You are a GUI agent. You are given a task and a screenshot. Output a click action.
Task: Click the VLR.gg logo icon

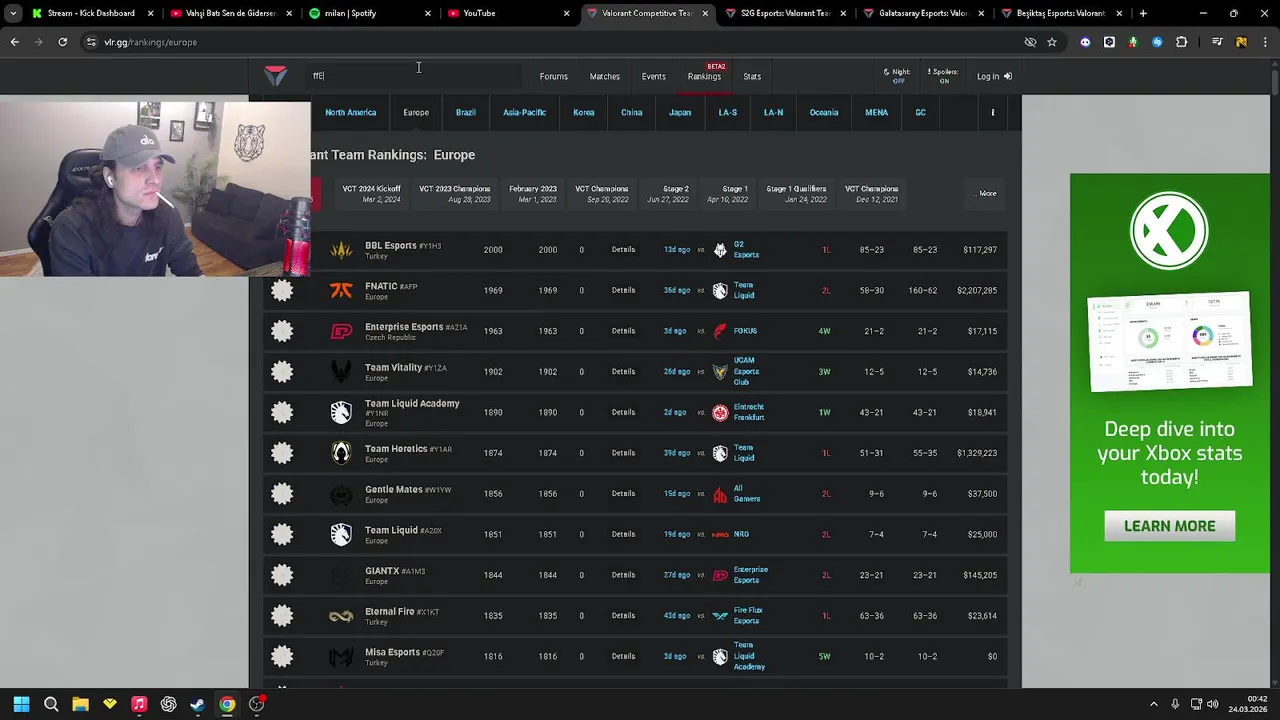275,76
